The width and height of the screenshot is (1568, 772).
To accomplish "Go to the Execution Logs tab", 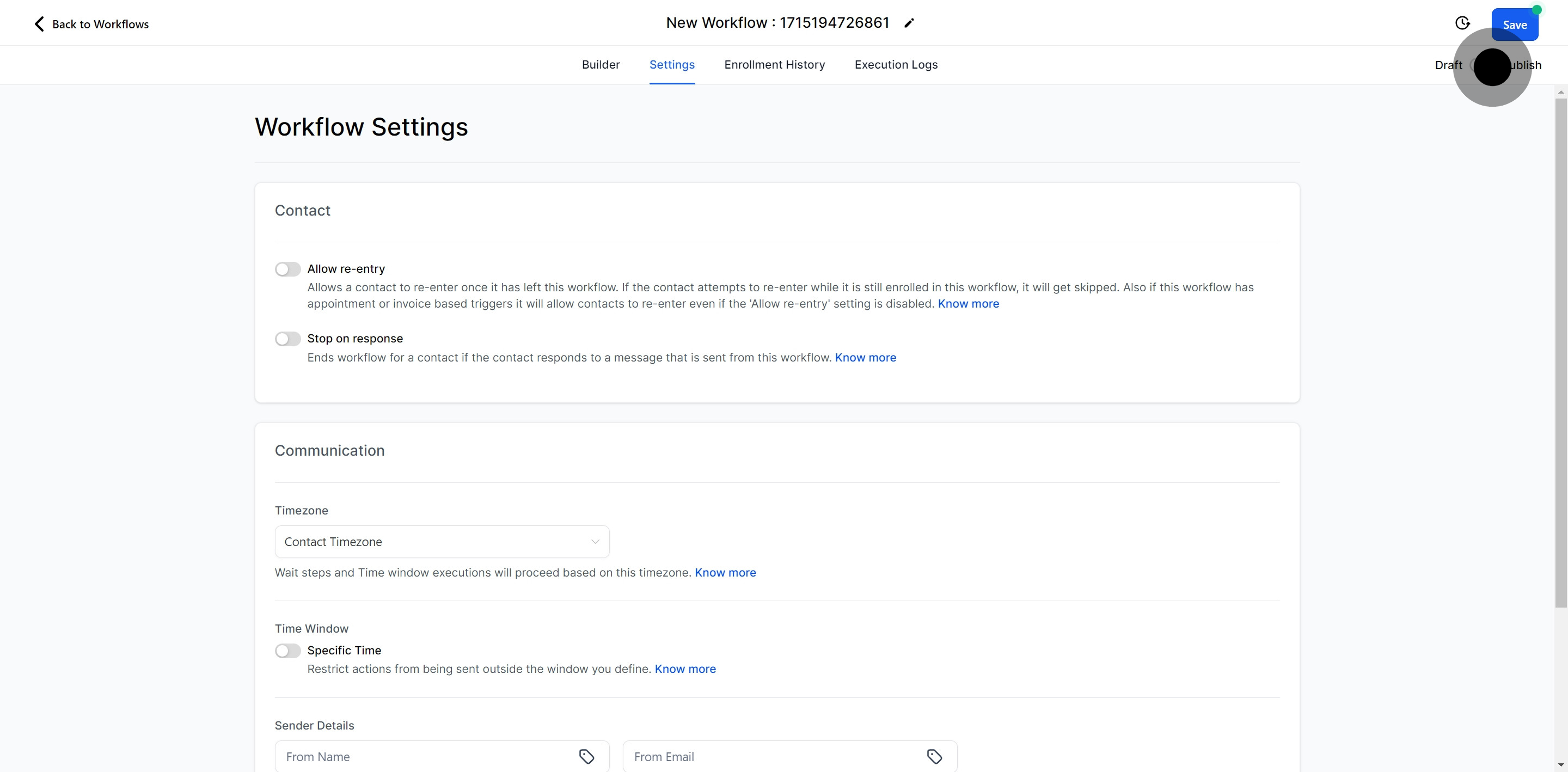I will tap(896, 65).
